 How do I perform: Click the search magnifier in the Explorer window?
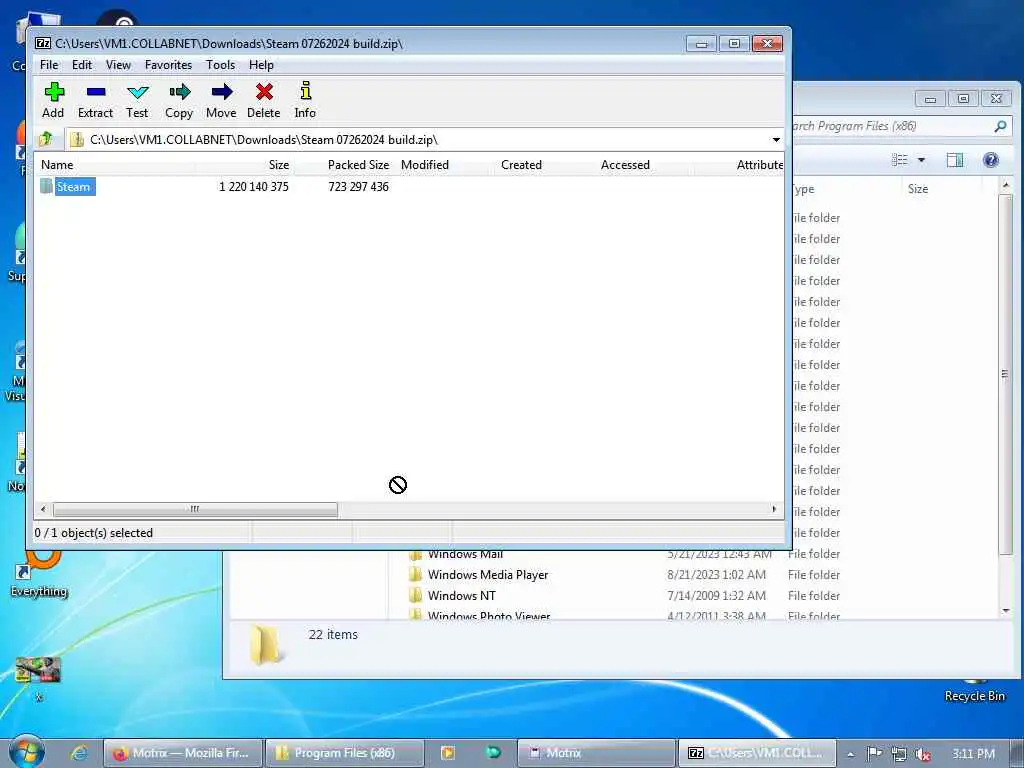pos(1000,126)
